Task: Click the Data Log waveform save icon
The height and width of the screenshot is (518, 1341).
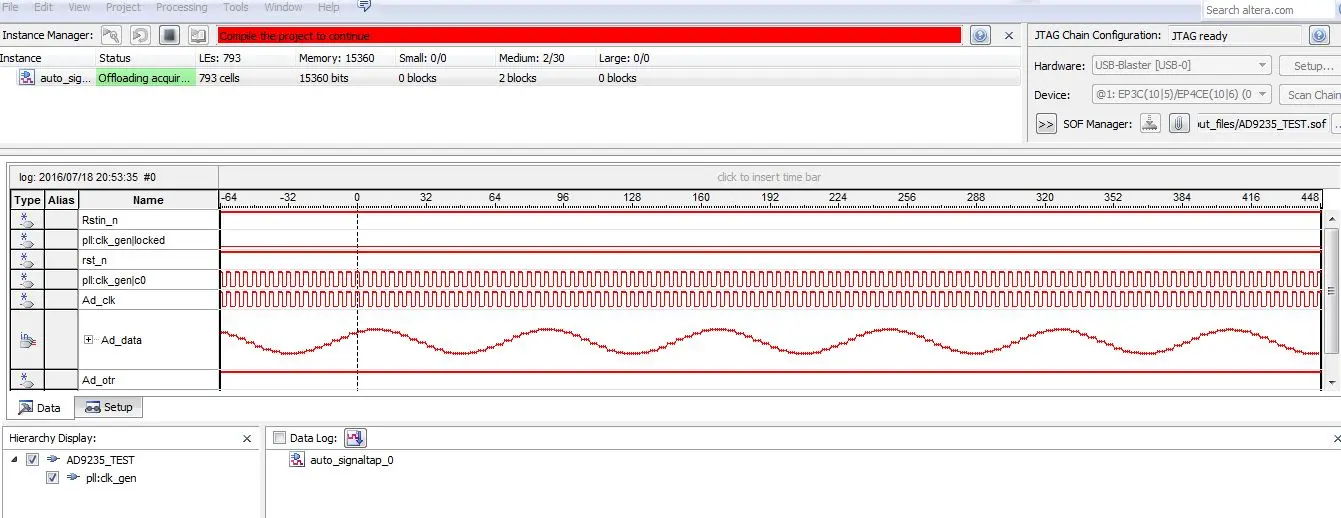Action: point(355,438)
